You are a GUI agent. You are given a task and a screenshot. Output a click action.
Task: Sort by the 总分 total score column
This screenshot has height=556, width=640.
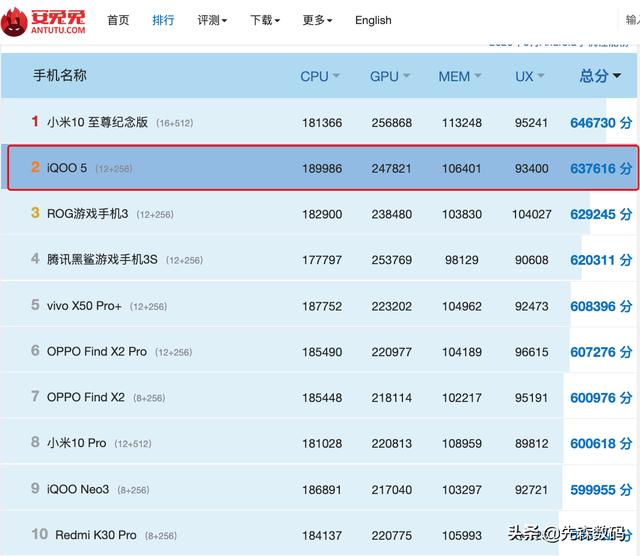[600, 76]
